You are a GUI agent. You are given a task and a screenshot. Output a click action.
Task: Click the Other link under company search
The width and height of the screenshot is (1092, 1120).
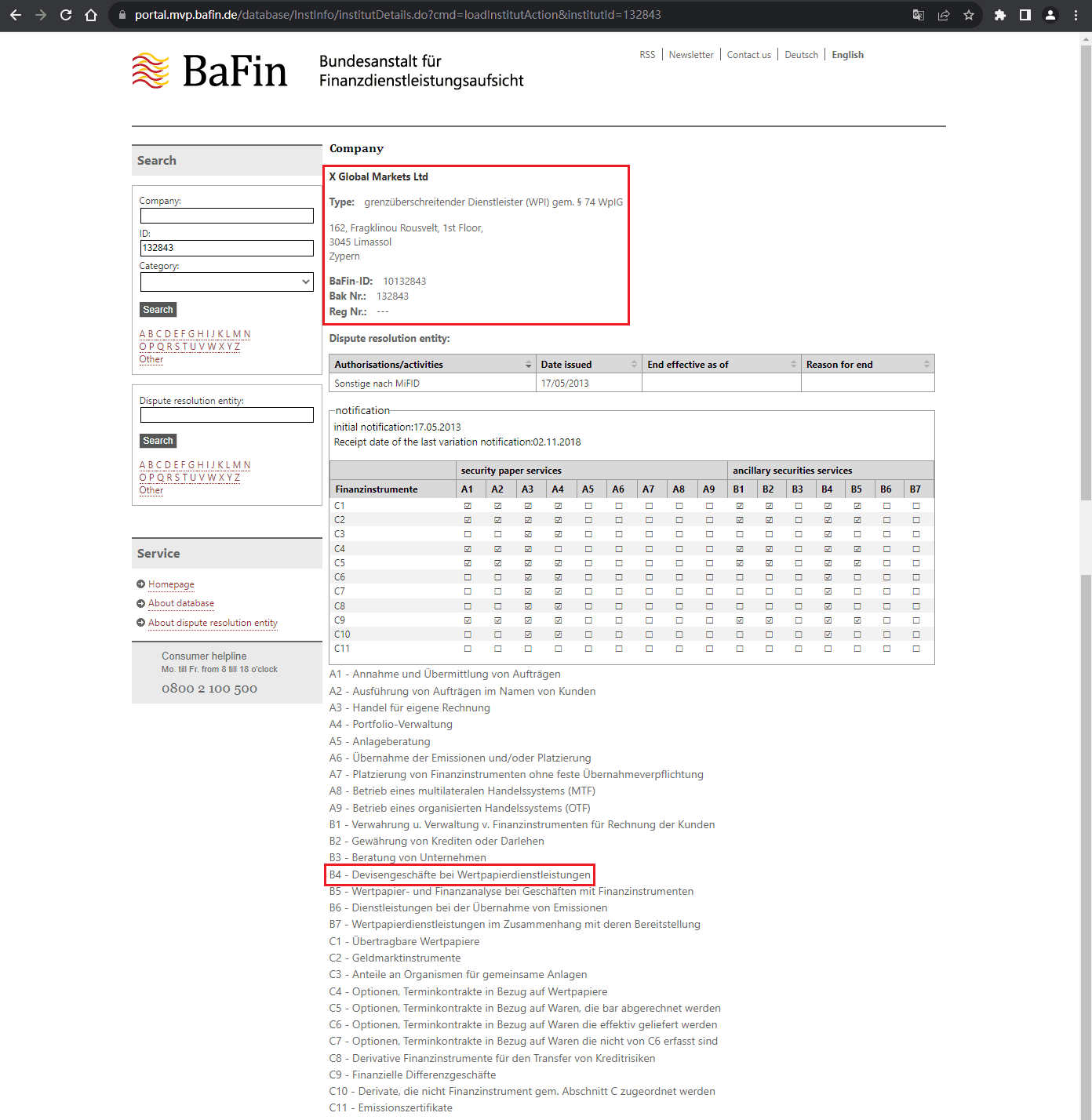pos(151,359)
